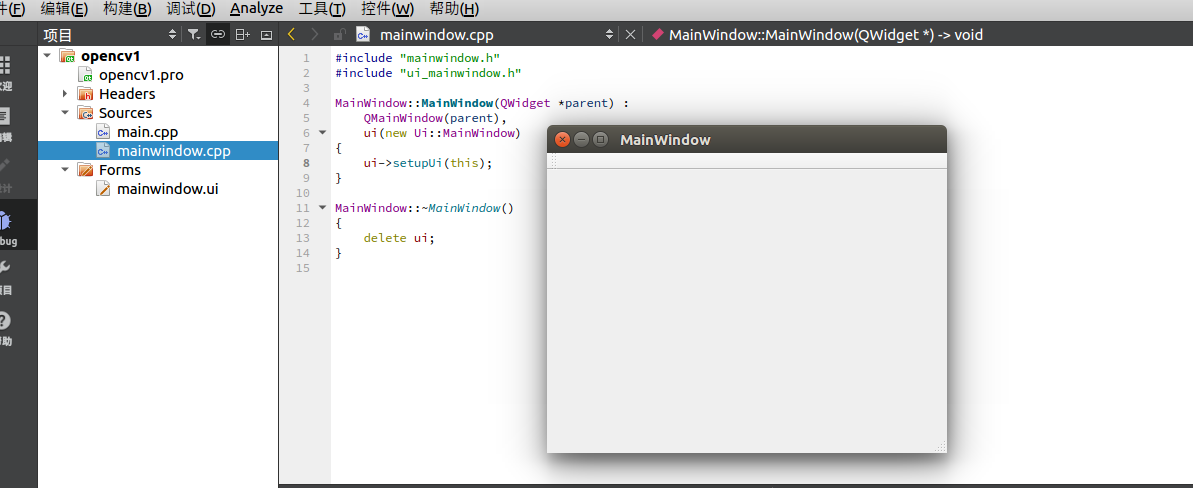The image size is (1193, 488).
Task: Maximize the MainWindow application window
Action: click(600, 139)
